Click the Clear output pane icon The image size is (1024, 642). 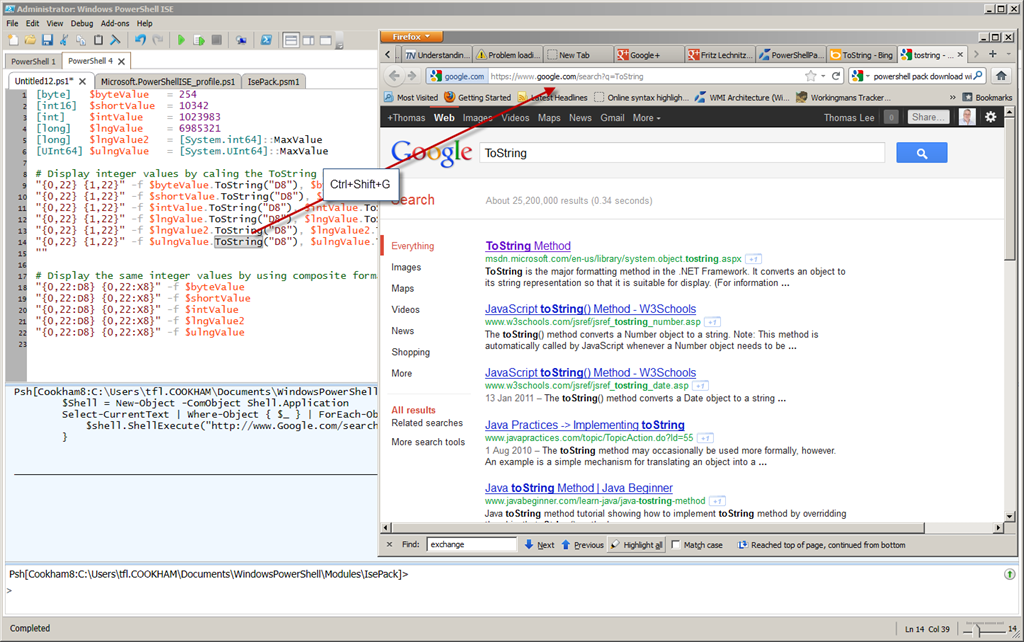(116, 40)
